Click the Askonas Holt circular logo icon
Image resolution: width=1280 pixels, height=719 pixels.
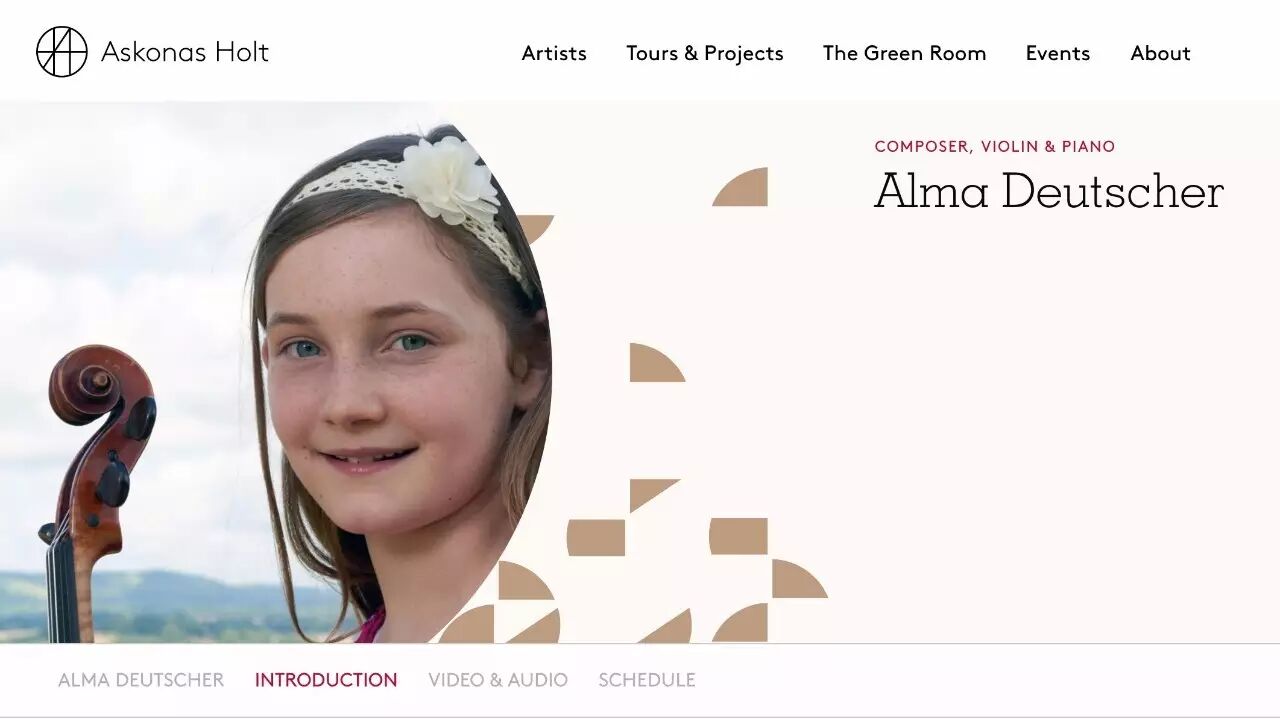(x=62, y=52)
